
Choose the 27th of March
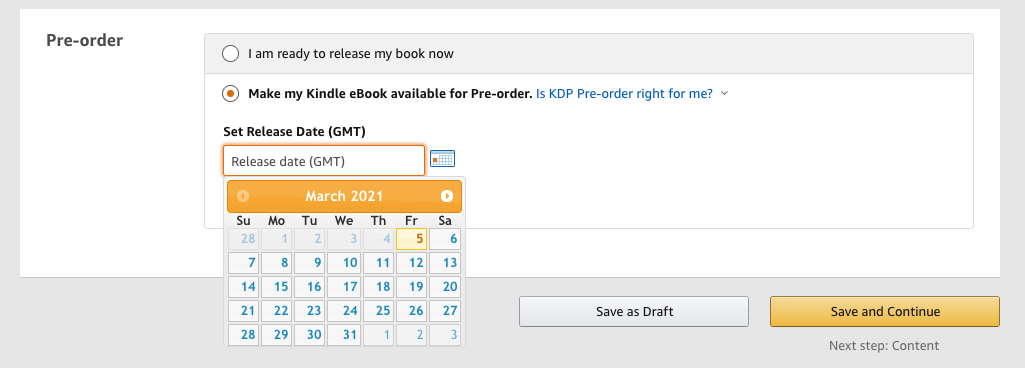pyautogui.click(x=445, y=310)
